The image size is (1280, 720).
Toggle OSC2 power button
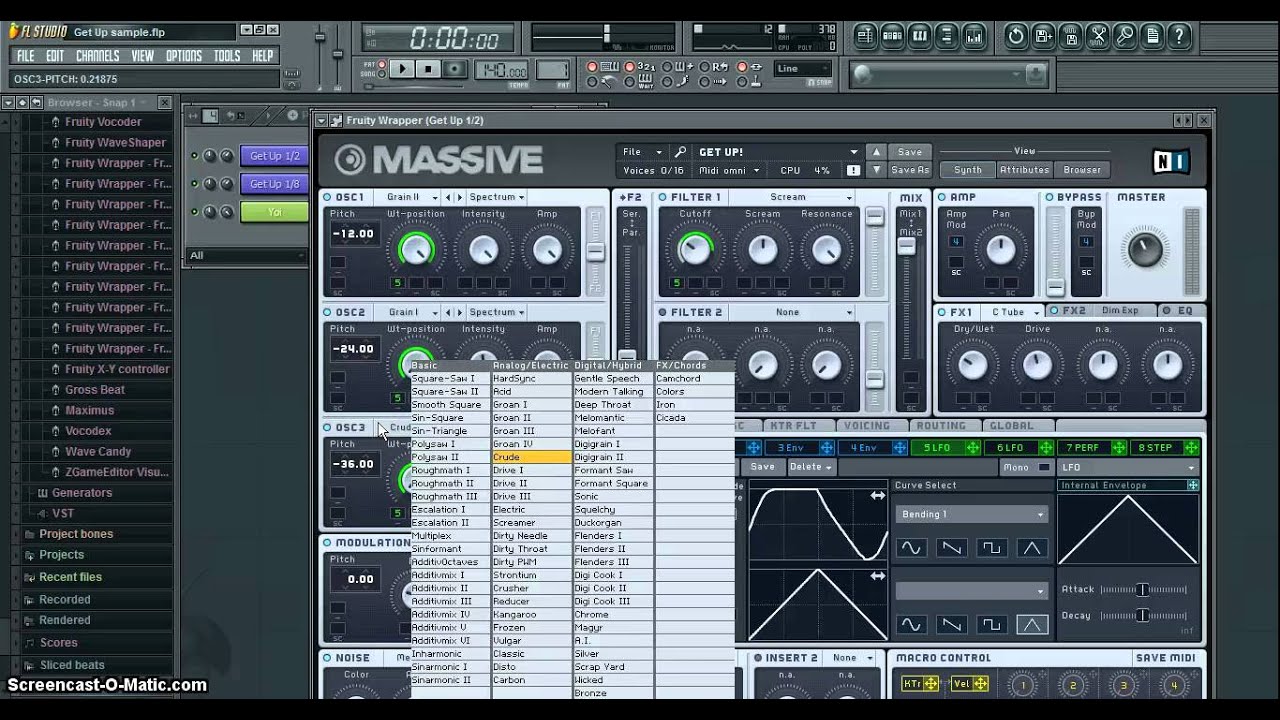pyautogui.click(x=327, y=312)
